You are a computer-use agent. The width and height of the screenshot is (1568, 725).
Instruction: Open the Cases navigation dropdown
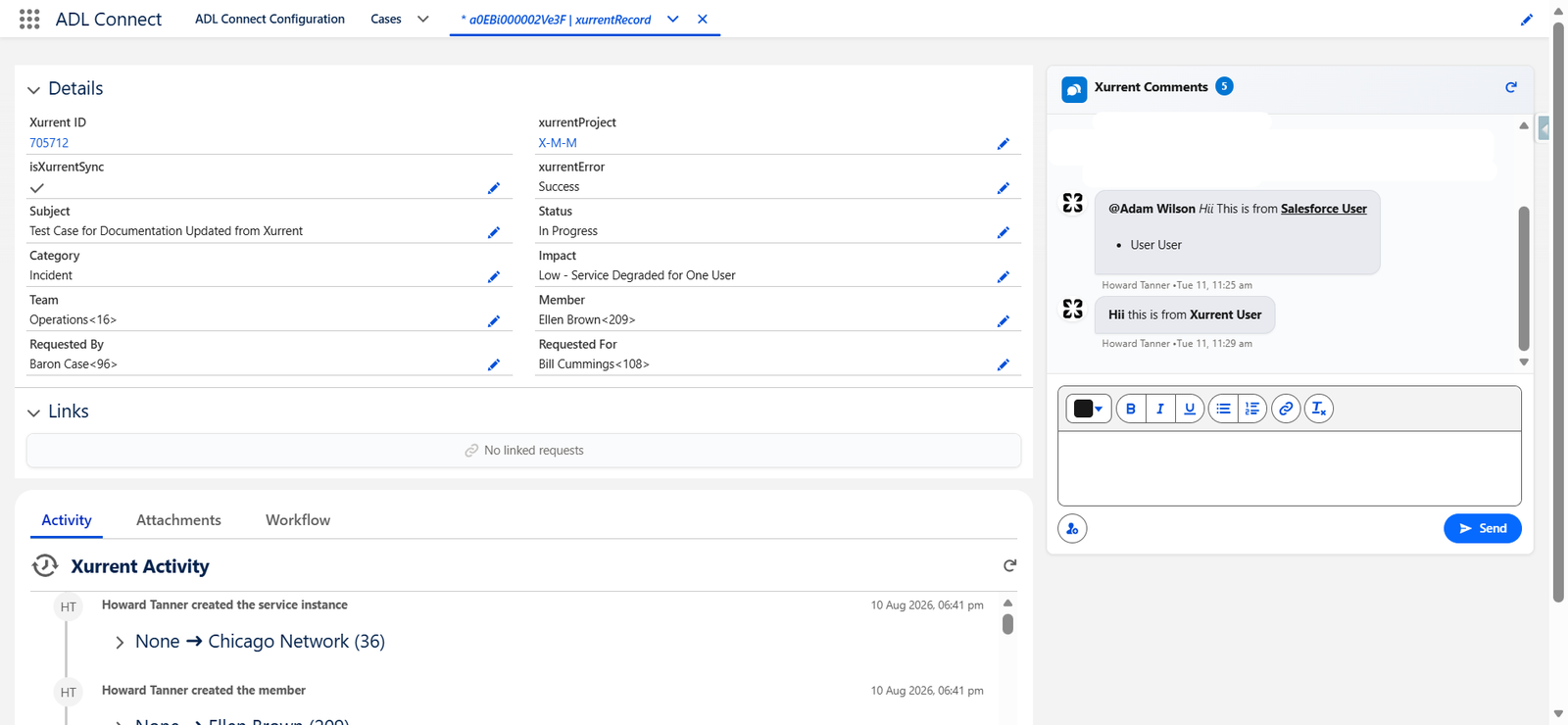point(423,19)
